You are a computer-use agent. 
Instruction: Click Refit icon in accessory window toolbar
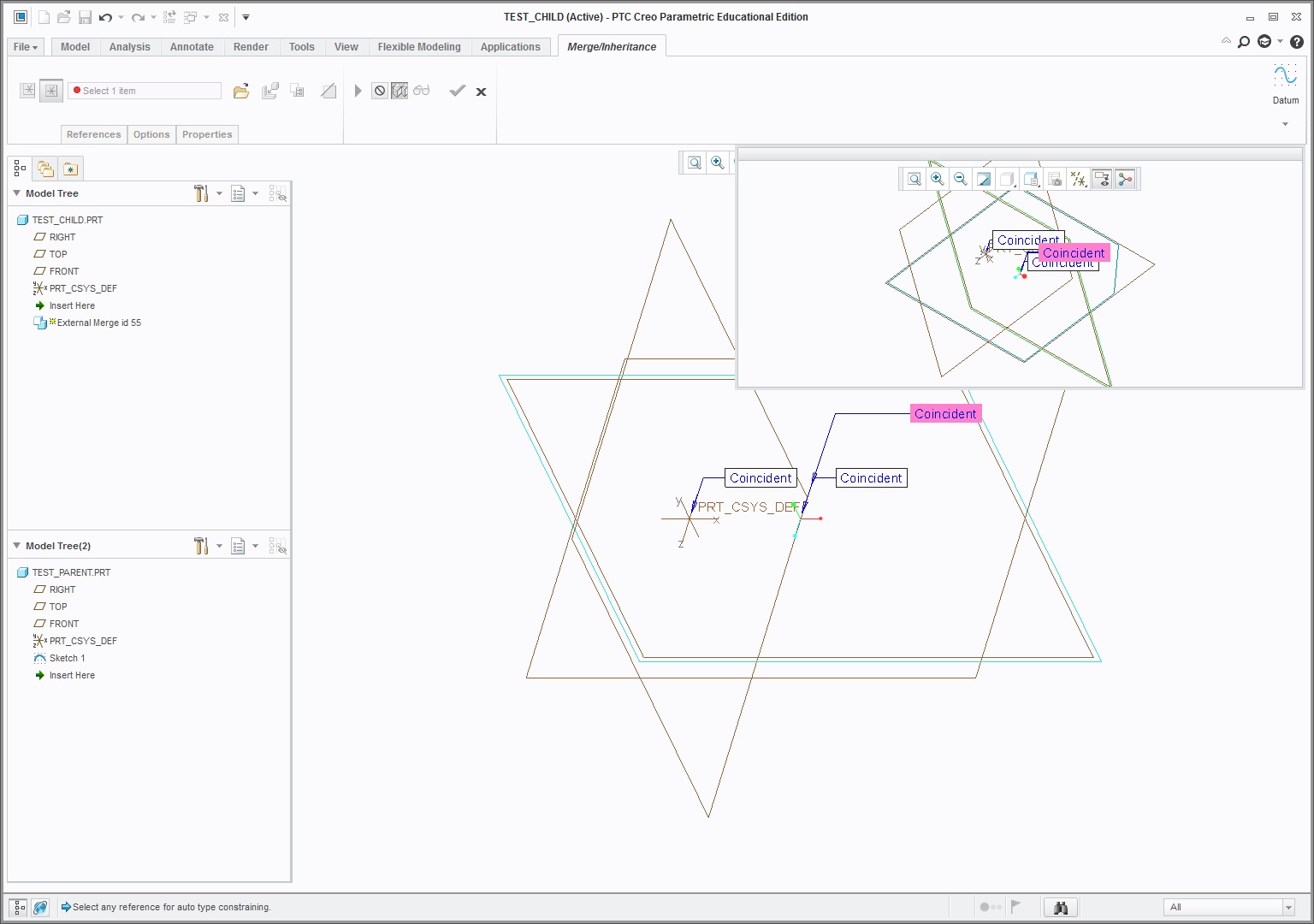[x=914, y=179]
